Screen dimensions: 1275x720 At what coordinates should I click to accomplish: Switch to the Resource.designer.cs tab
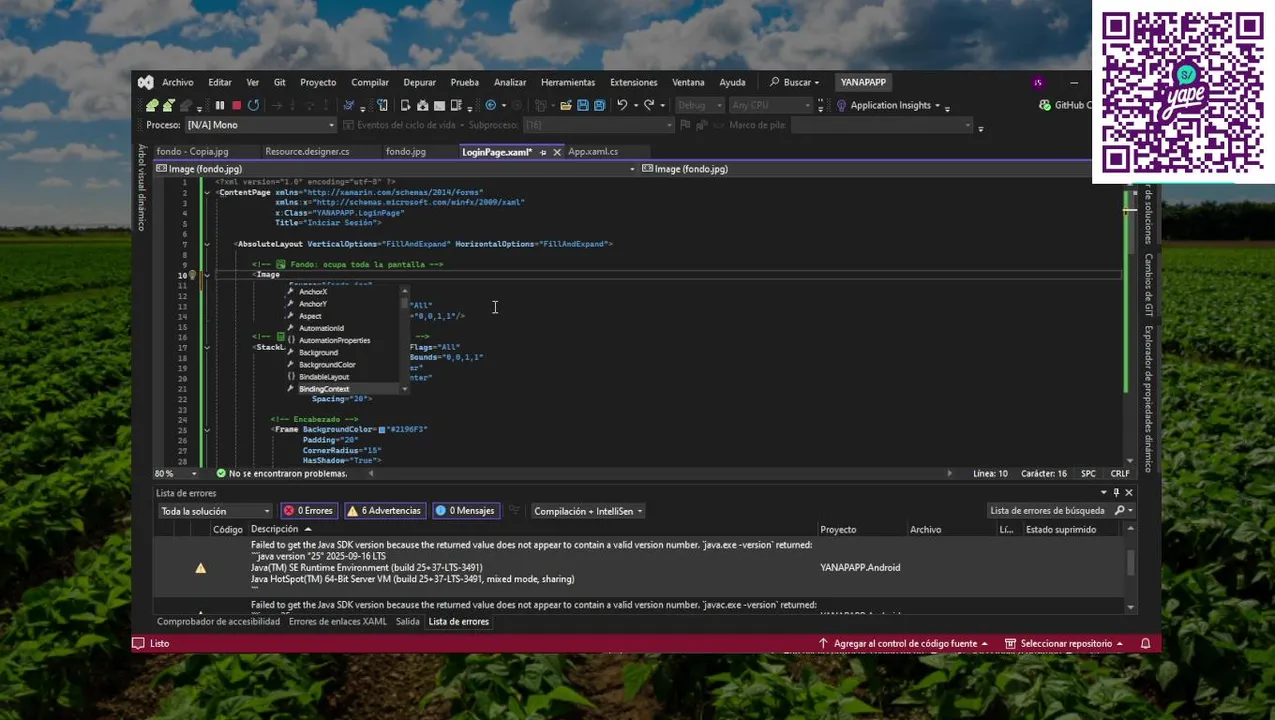point(307,152)
